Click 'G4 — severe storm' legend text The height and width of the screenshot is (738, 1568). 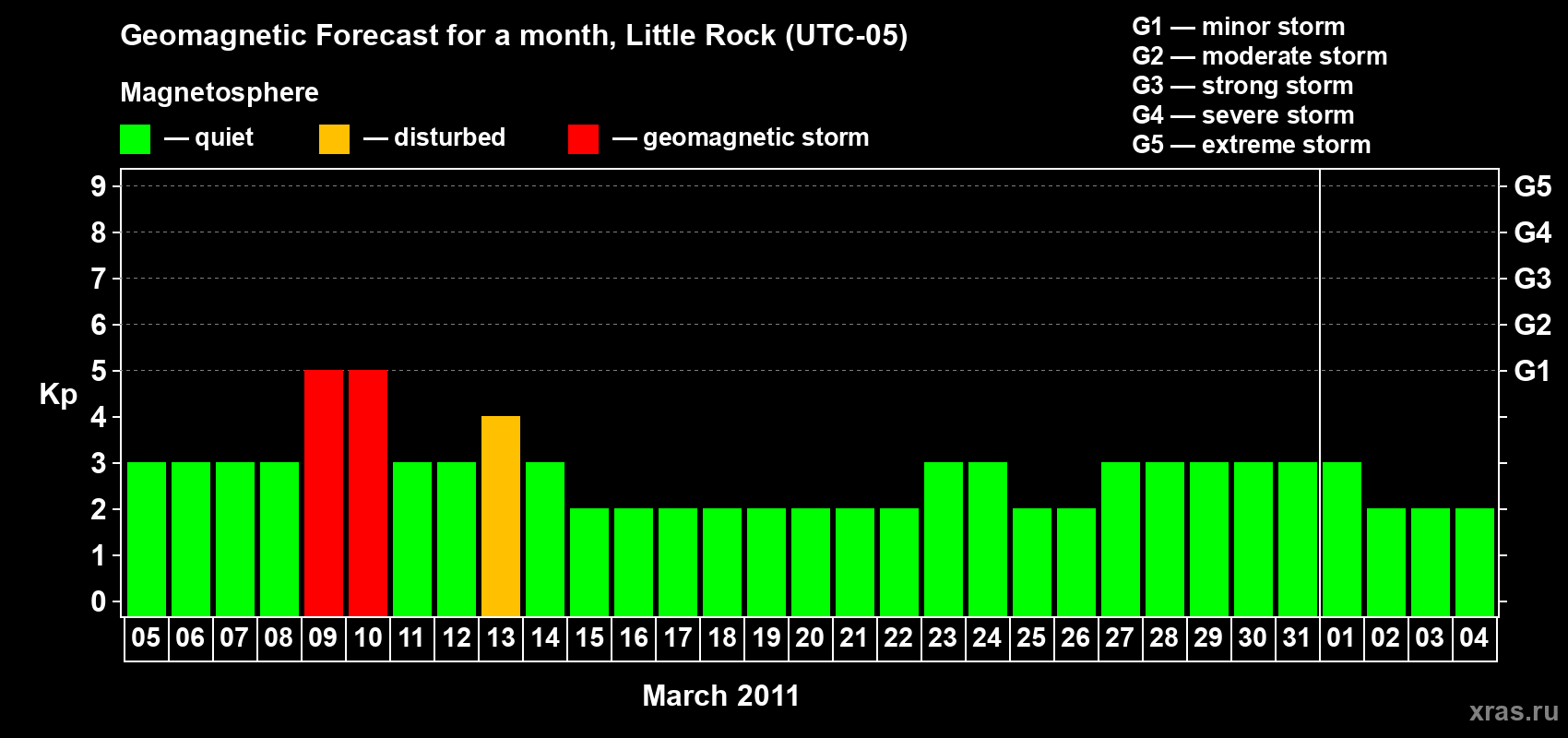point(1243,115)
